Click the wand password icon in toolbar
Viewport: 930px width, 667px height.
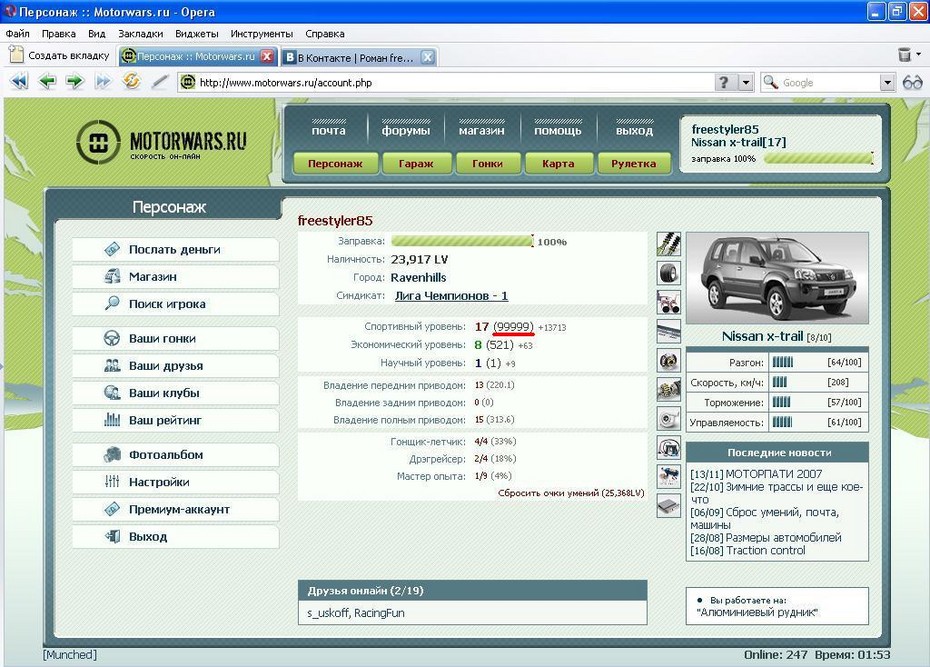click(160, 81)
